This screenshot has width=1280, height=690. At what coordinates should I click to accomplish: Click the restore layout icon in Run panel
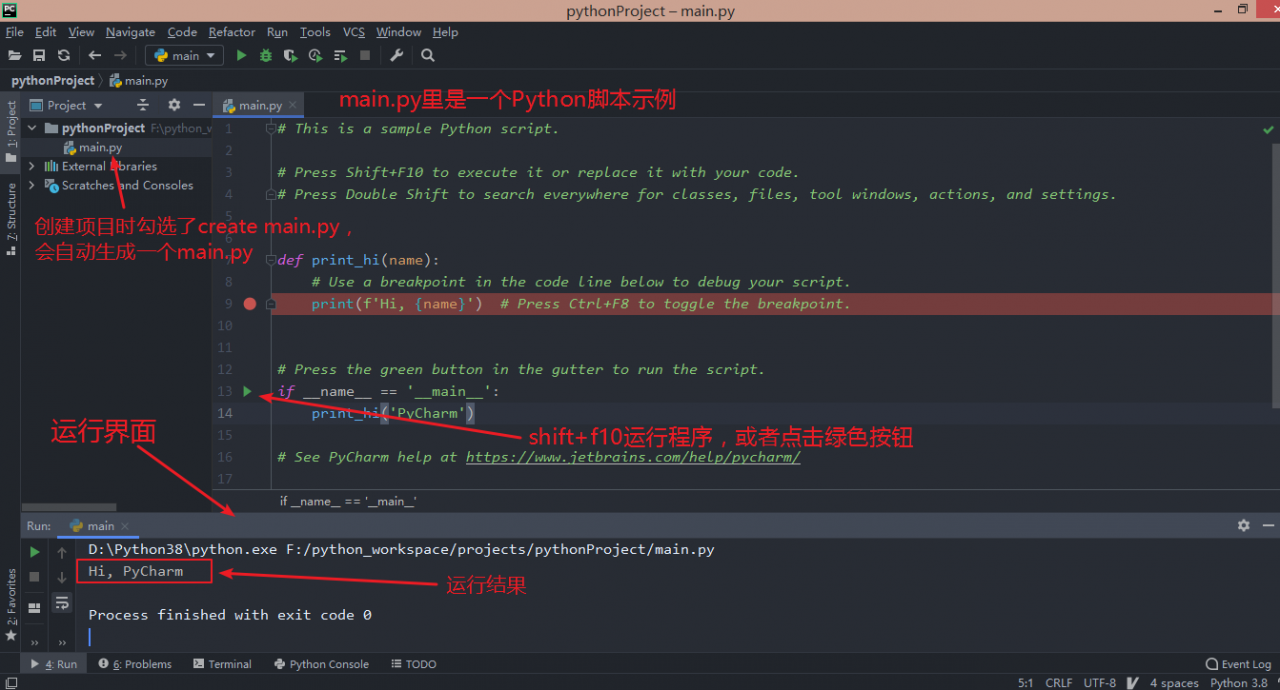click(35, 607)
